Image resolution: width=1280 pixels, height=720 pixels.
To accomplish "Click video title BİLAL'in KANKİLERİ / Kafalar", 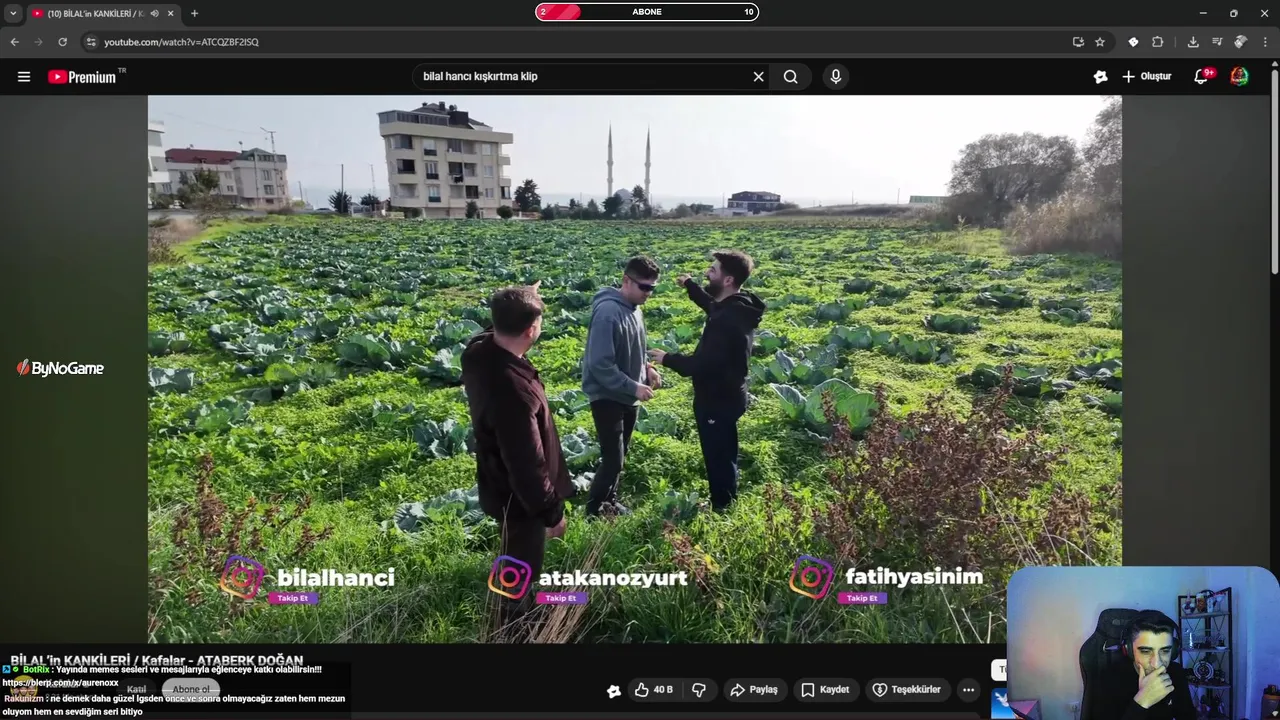I will pos(156,661).
